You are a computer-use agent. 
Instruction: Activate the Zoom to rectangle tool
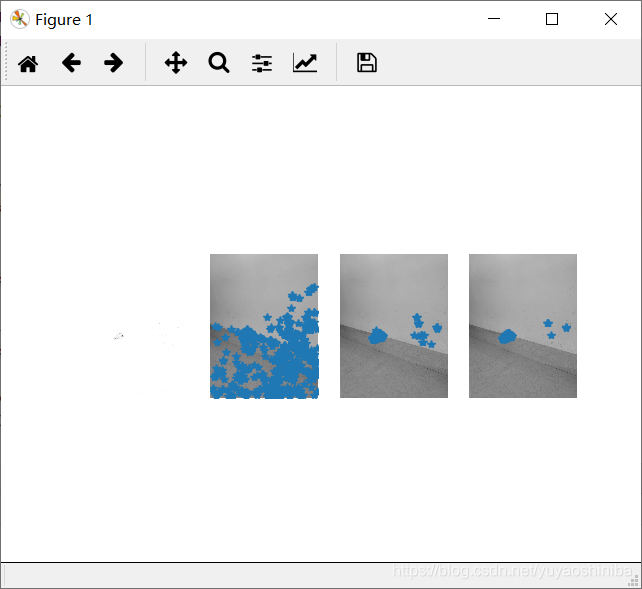[219, 63]
